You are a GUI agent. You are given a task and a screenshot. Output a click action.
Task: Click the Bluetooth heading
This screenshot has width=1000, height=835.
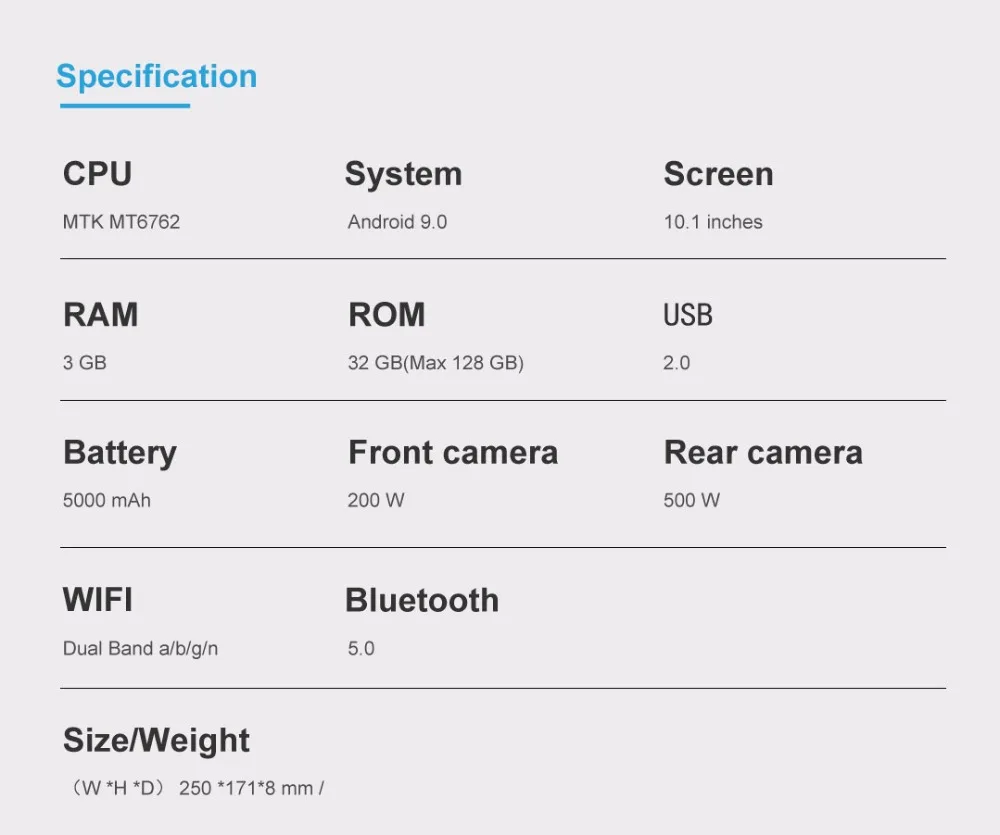click(421, 600)
